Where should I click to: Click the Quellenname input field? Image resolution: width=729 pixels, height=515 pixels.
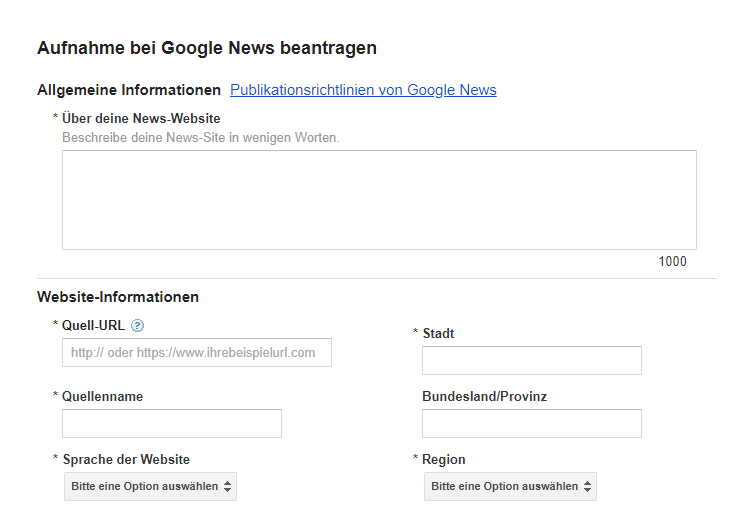[x=172, y=423]
